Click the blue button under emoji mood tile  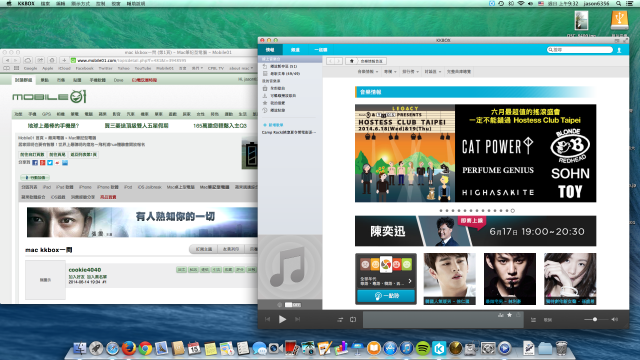pos(386,296)
